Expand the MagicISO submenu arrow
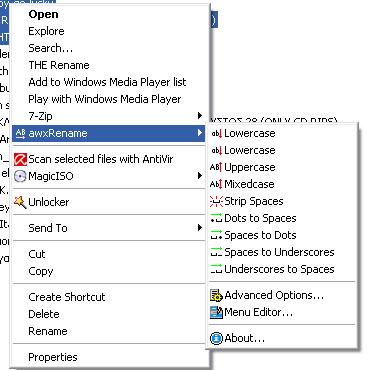375x370 pixels. click(x=200, y=176)
